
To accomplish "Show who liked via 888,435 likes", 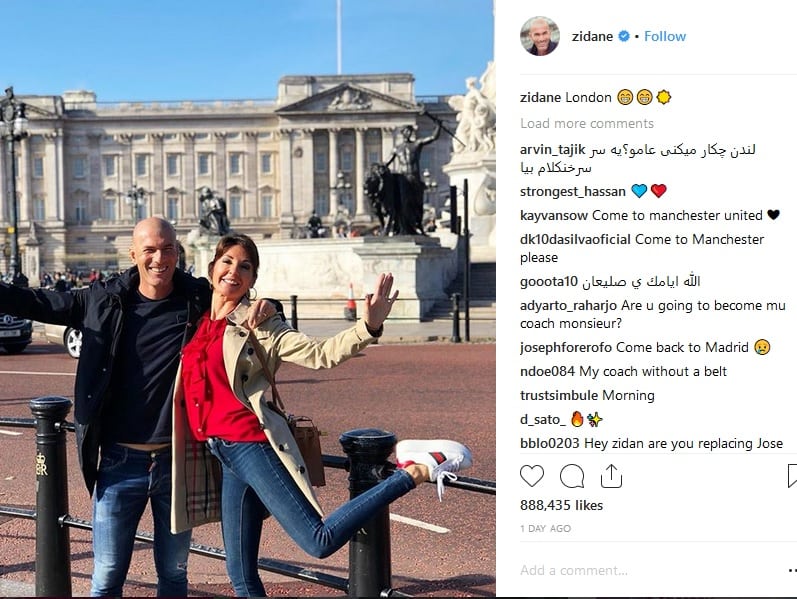I will [561, 505].
